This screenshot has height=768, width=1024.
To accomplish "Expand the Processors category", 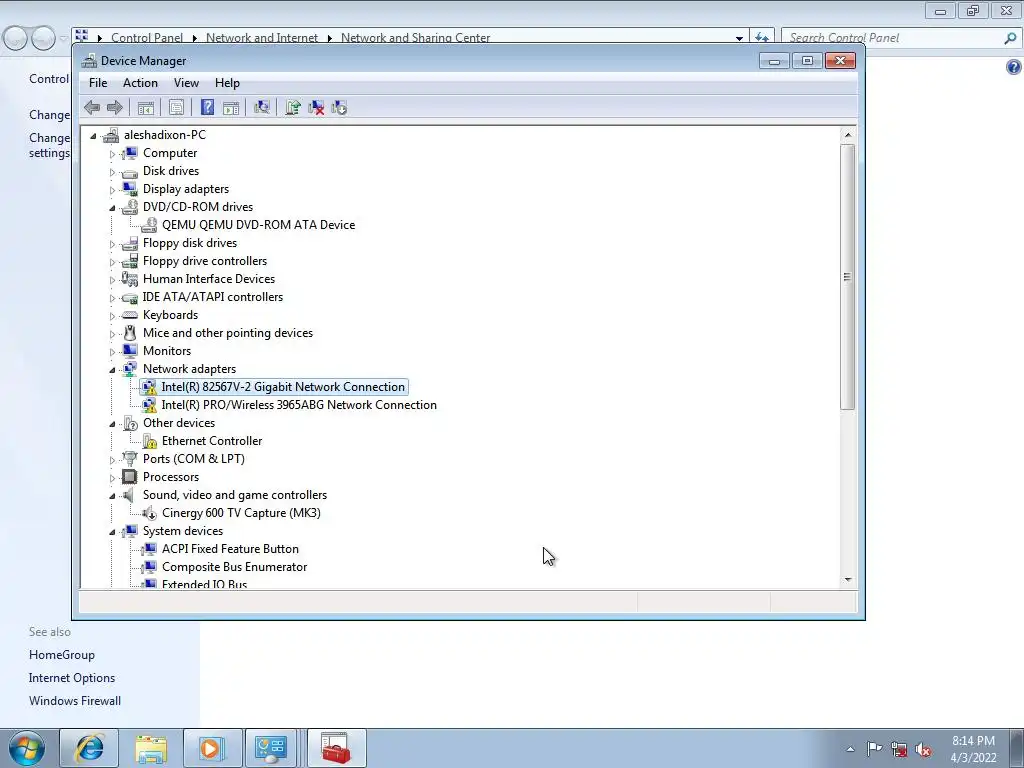I will tap(112, 478).
